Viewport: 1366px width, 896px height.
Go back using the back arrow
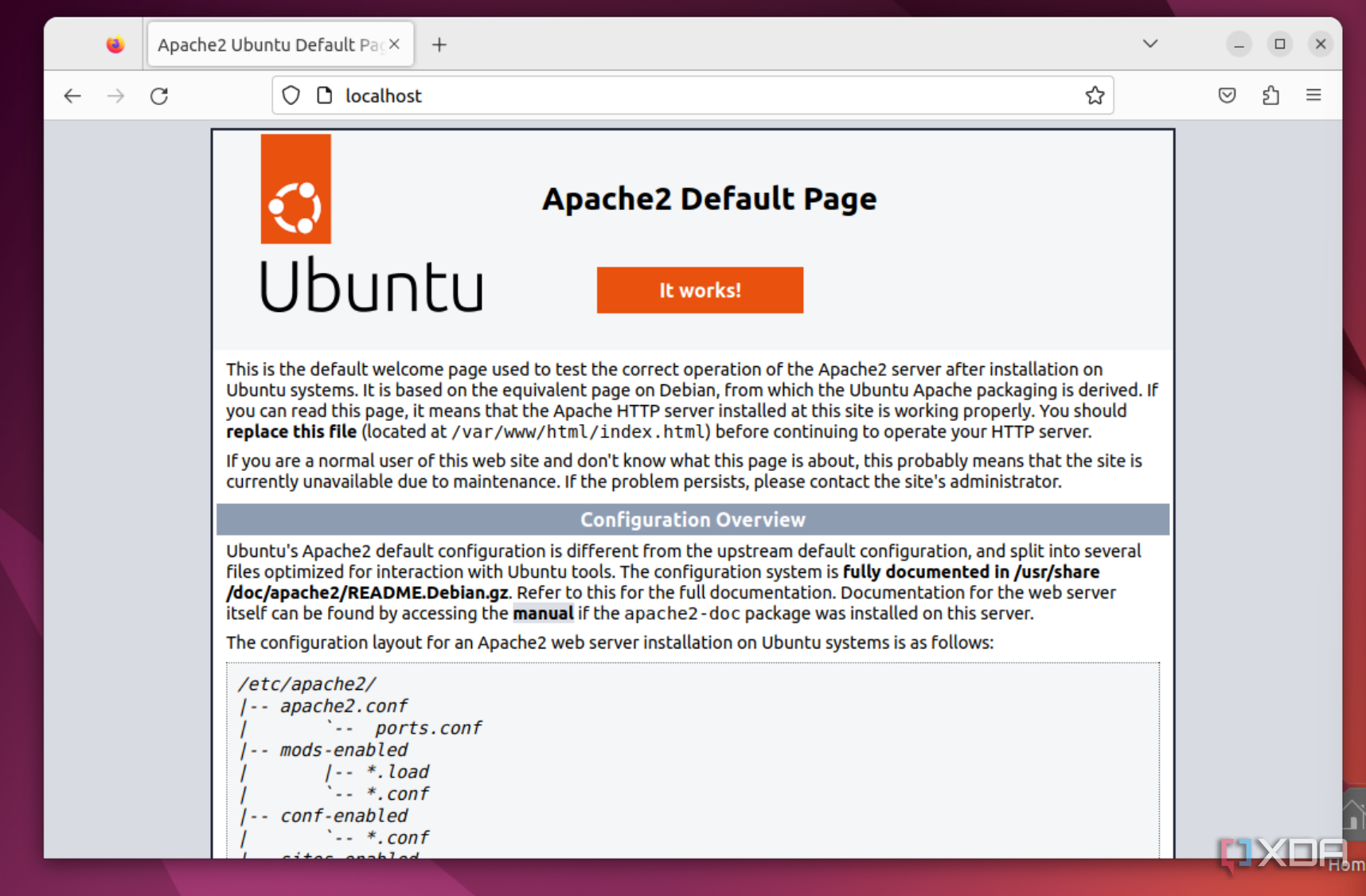(72, 96)
